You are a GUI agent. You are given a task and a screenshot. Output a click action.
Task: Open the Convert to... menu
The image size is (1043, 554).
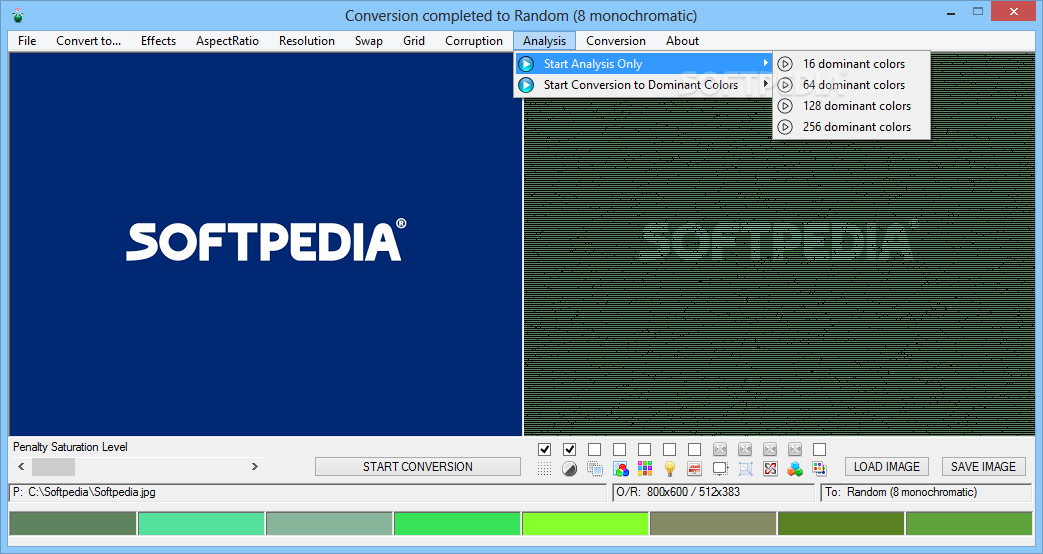(88, 41)
